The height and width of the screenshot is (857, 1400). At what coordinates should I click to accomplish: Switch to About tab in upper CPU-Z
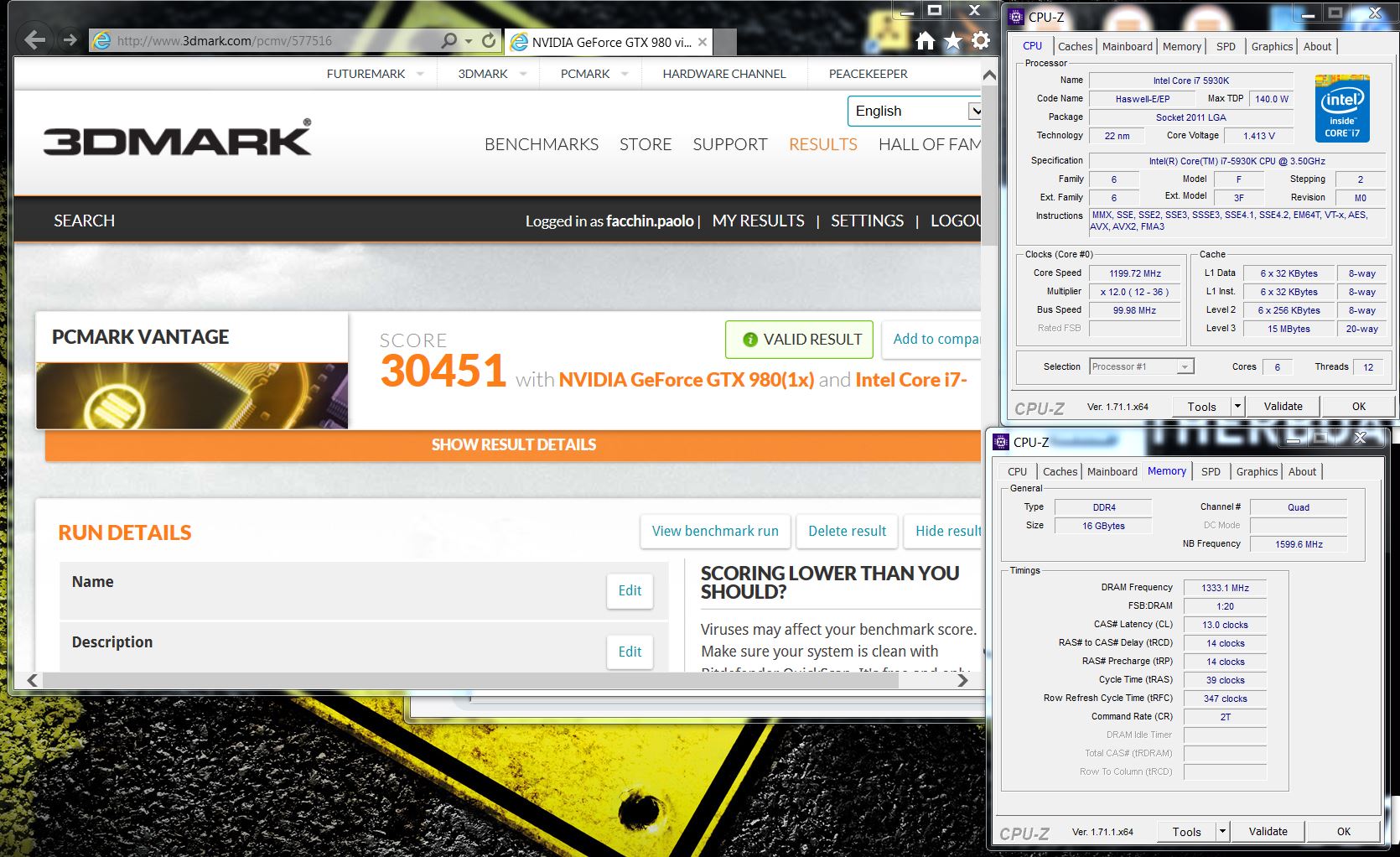[x=1317, y=47]
